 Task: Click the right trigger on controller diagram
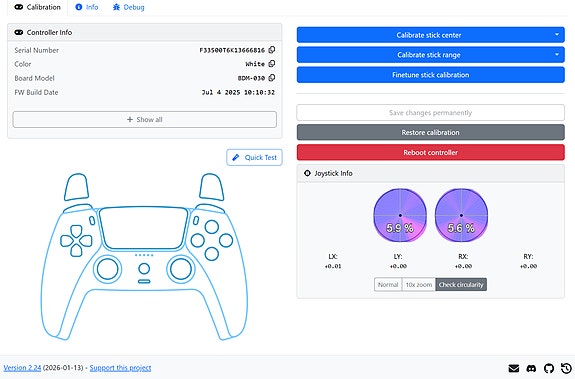click(212, 187)
